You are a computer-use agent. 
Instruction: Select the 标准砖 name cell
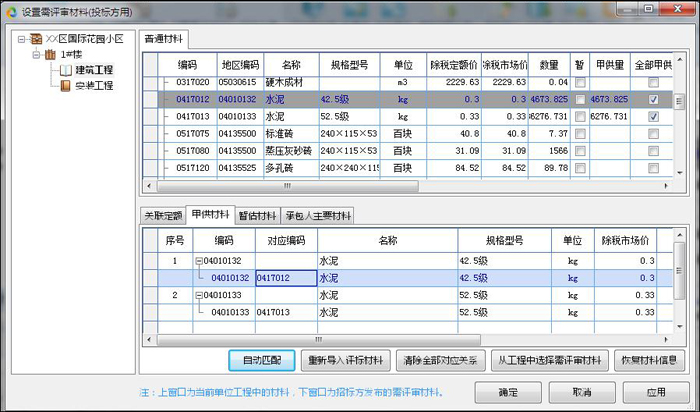[x=291, y=133]
